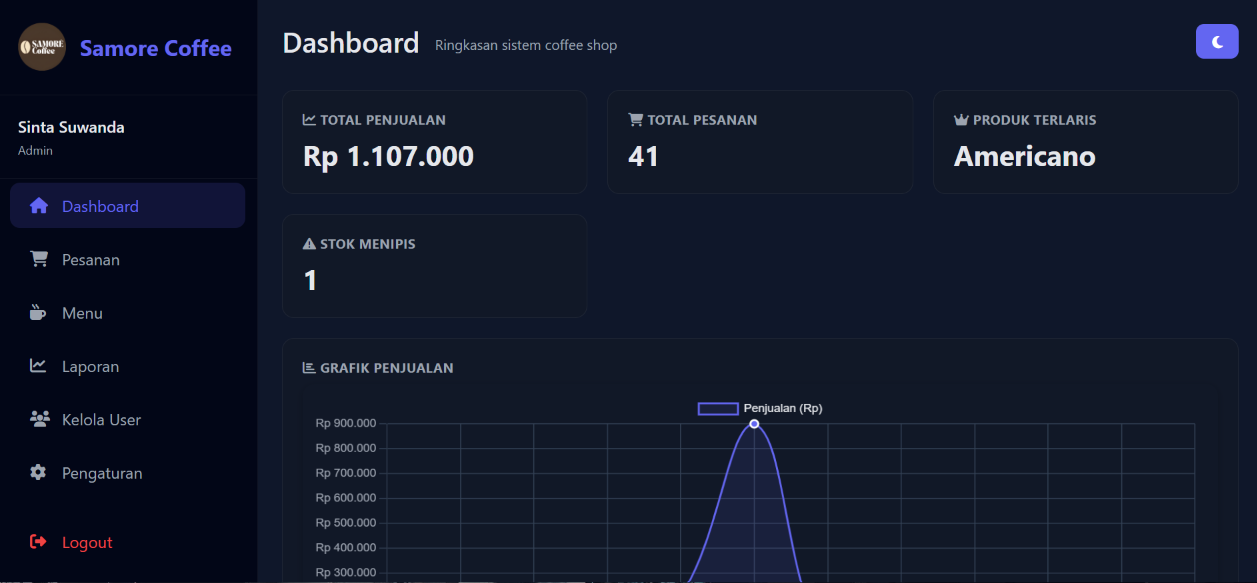Viewport: 1257px width, 583px height.
Task: Click the coffee cup icon in the sidebar
Action: click(x=38, y=312)
